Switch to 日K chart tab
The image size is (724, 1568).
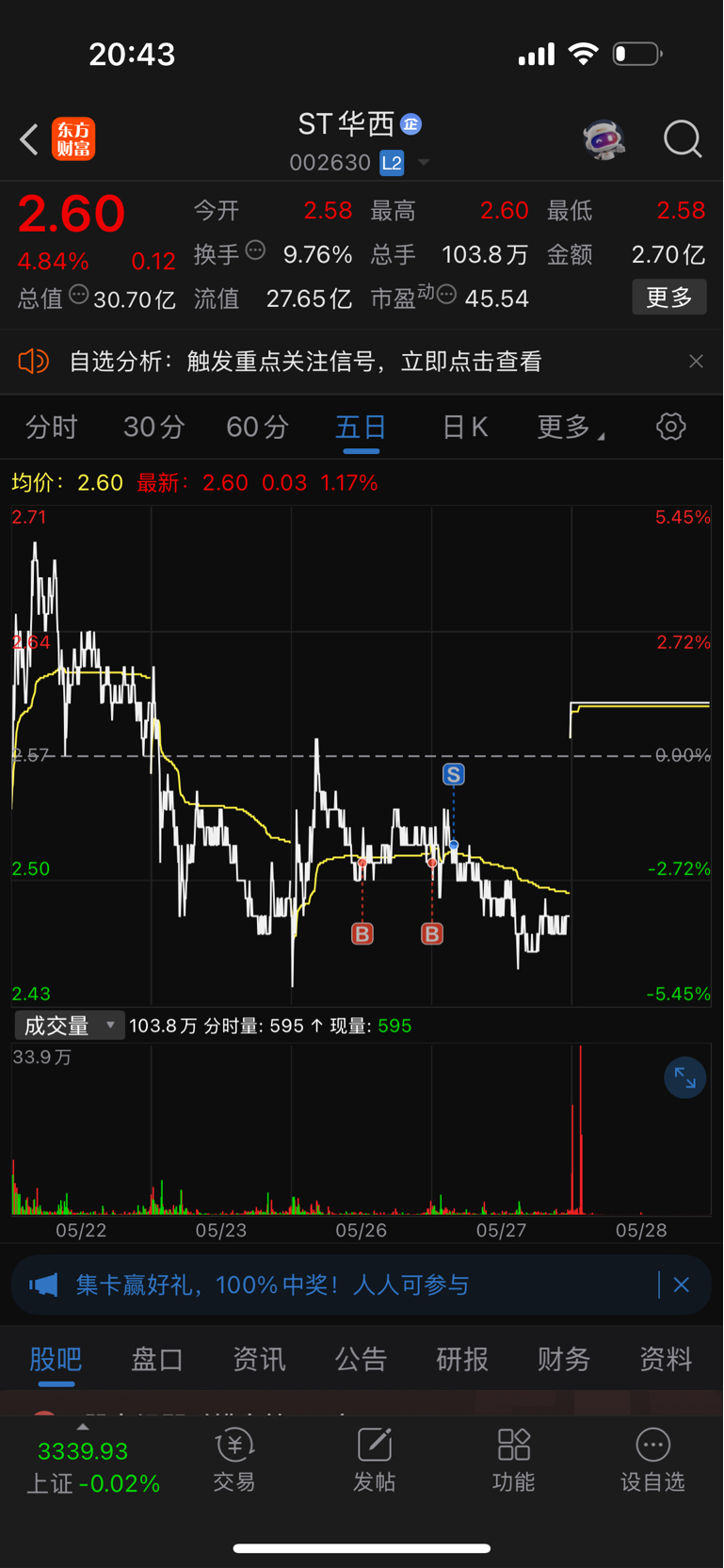465,428
